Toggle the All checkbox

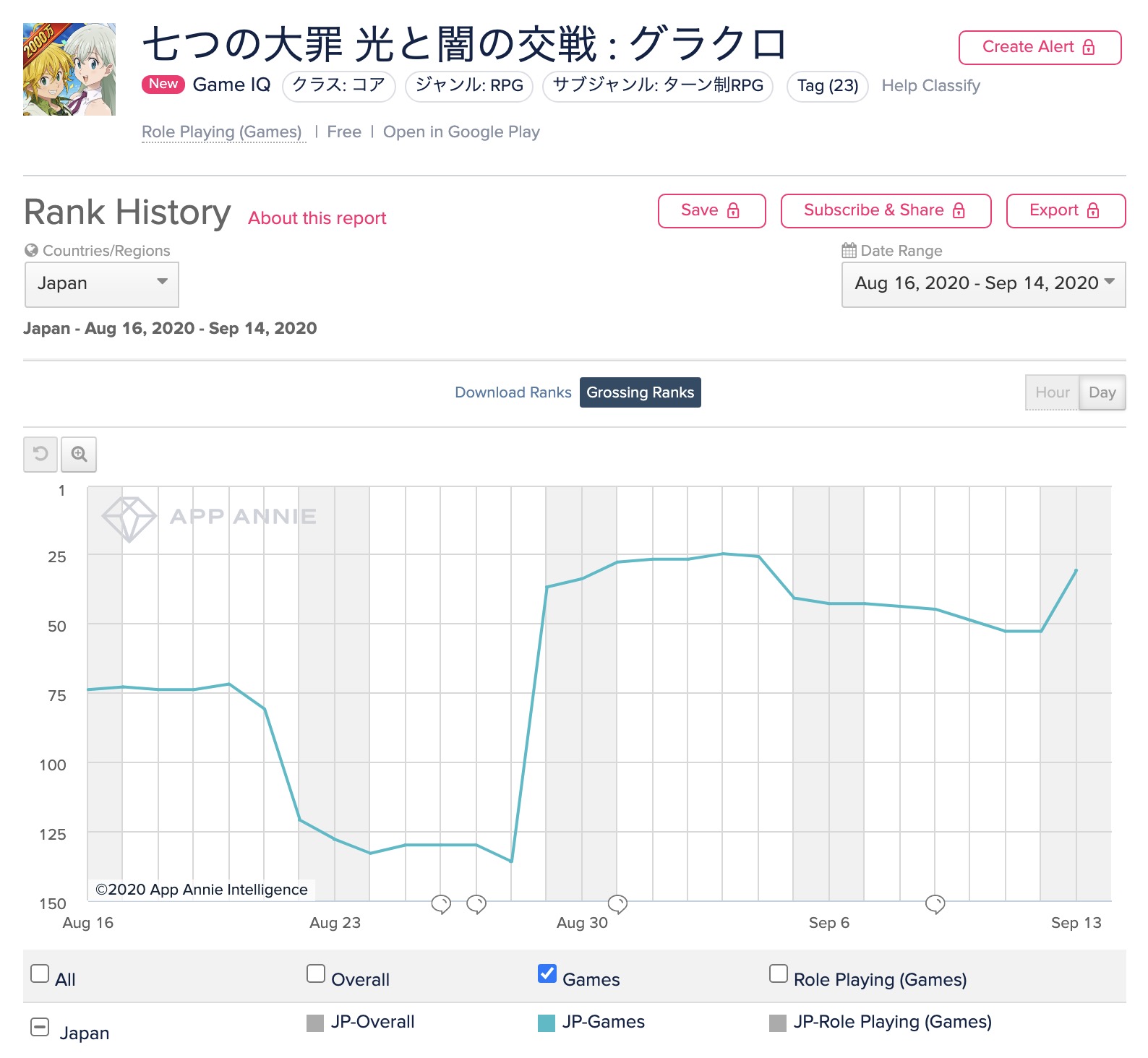click(x=40, y=973)
